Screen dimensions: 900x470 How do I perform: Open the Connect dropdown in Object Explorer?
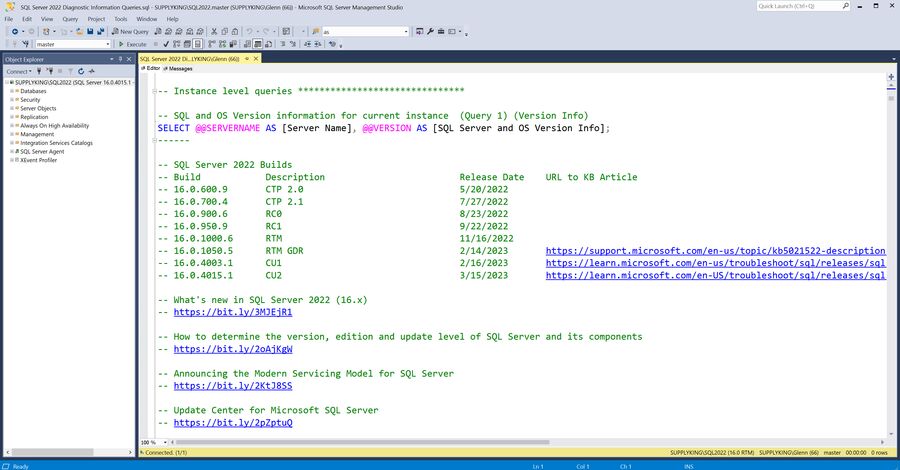[19, 71]
